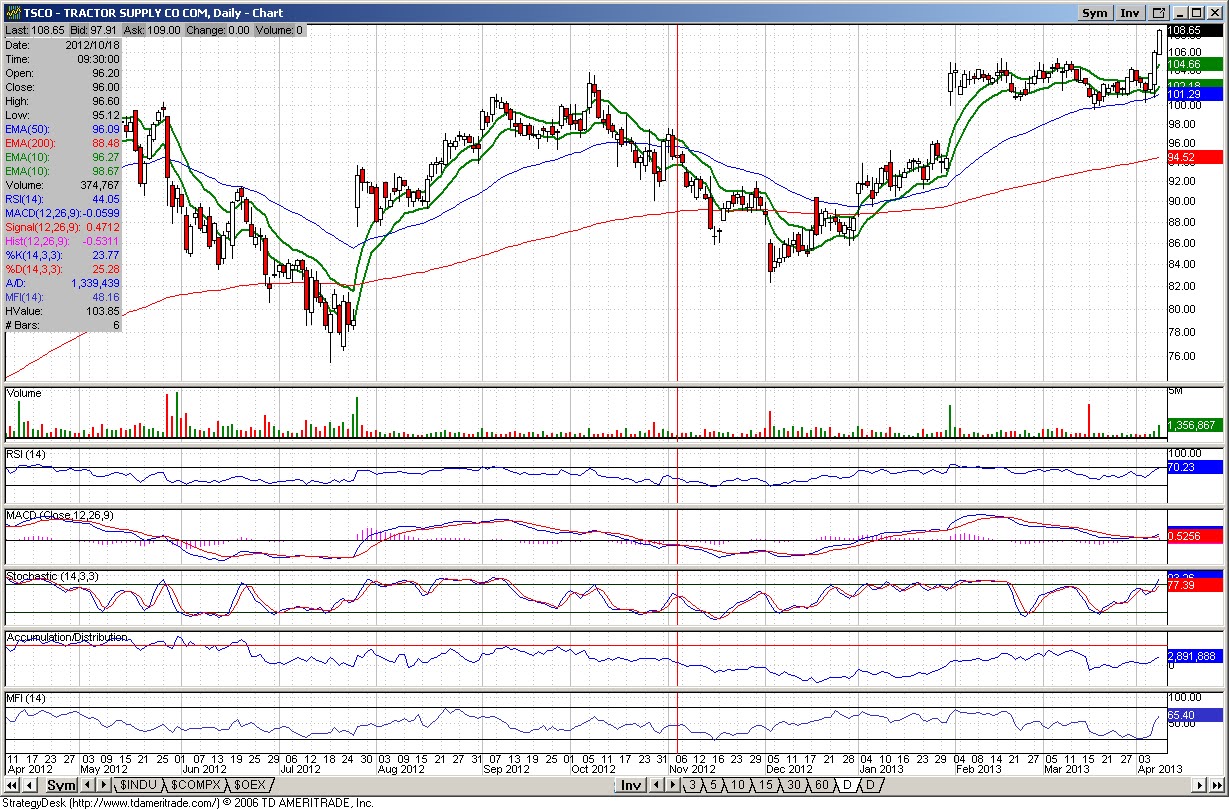This screenshot has width=1229, height=809.
Task: Click the blue 101.29 EMA(50) price label
Action: pyautogui.click(x=1195, y=94)
